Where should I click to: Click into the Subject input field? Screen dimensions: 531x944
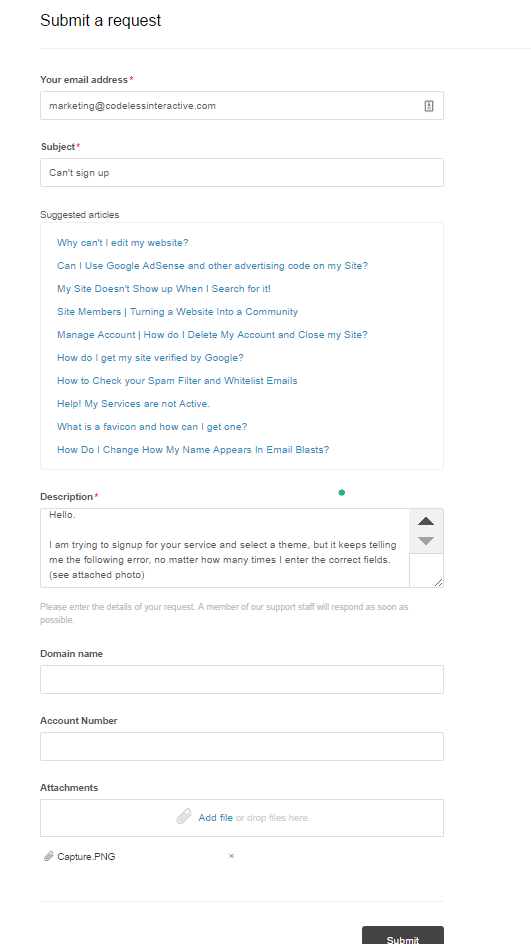pos(242,173)
